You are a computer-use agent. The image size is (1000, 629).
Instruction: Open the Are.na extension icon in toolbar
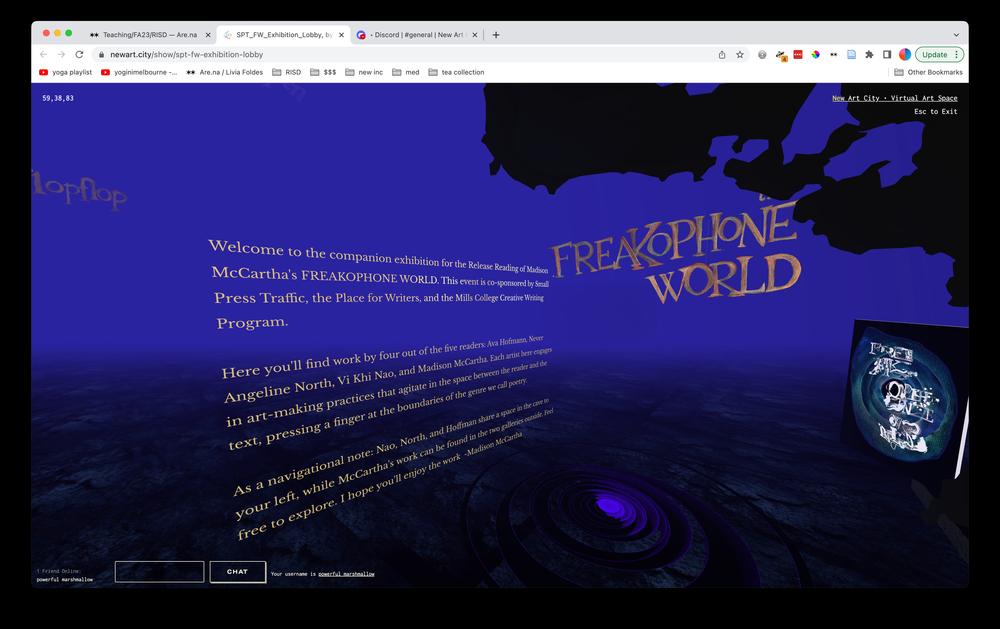pos(834,55)
